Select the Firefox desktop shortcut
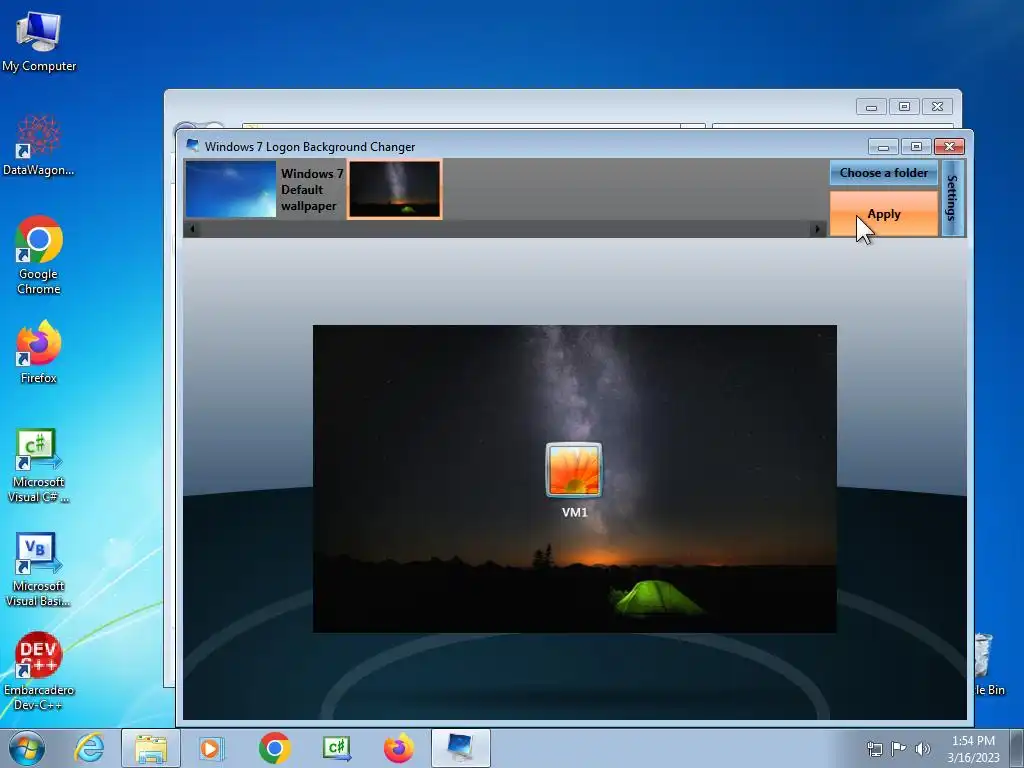The width and height of the screenshot is (1024, 768). [39, 352]
